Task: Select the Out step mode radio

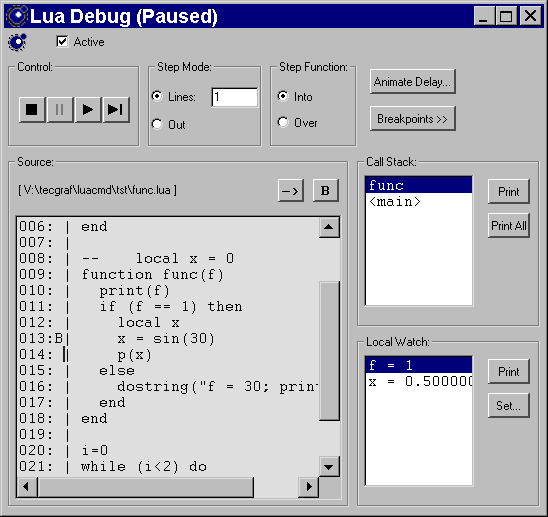Action: pyautogui.click(x=157, y=124)
